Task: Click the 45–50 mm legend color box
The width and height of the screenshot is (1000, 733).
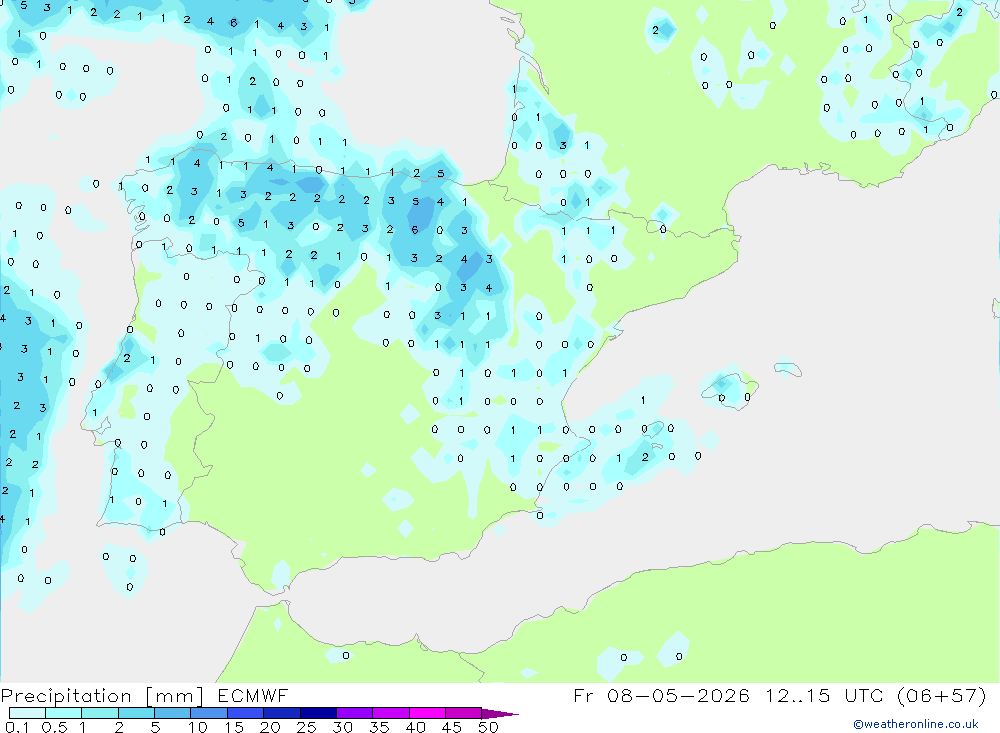Action: pyautogui.click(x=463, y=713)
